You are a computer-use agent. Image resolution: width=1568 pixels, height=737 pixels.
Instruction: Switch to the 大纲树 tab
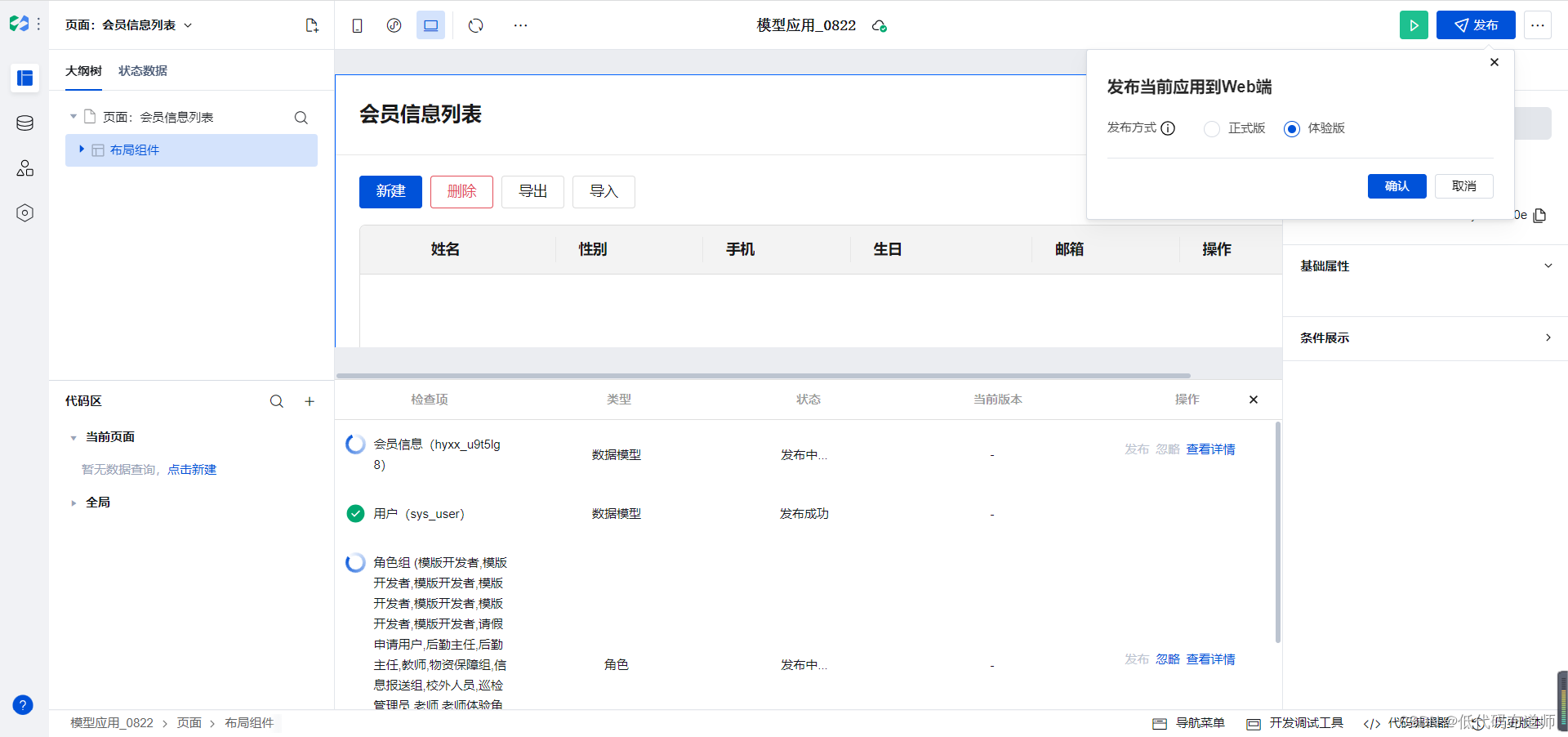[x=83, y=71]
